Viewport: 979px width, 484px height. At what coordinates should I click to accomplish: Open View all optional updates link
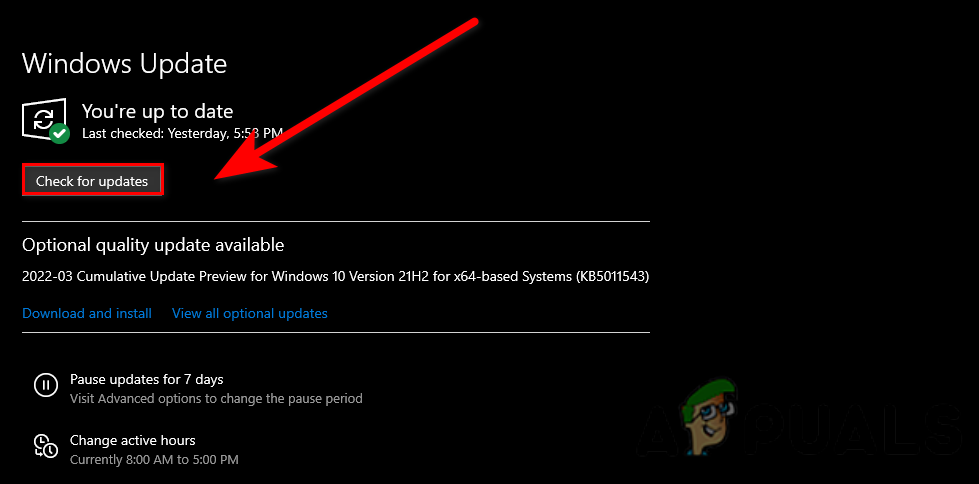click(250, 313)
